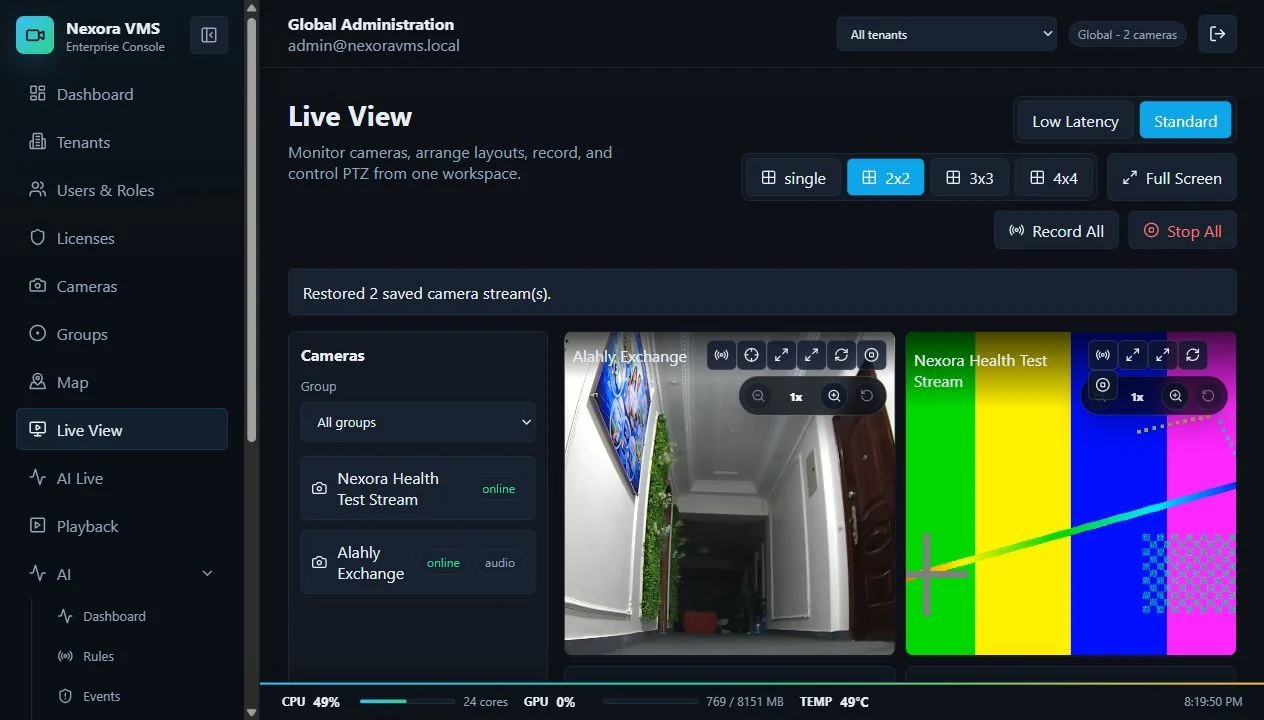The image size is (1264, 720).
Task: Select the 3x3 grid layout
Action: [x=969, y=178]
